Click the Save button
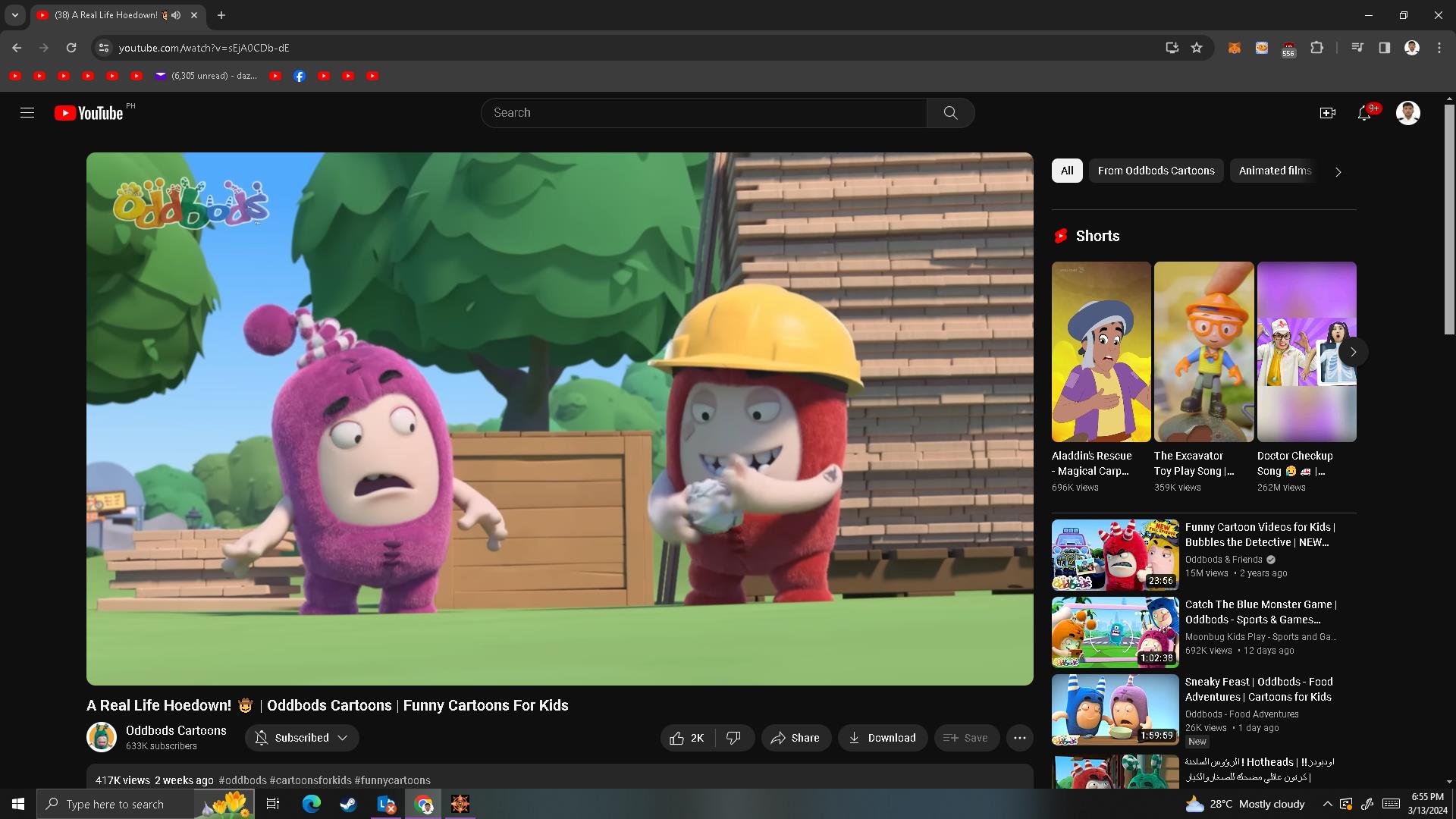This screenshot has width=1456, height=819. click(x=966, y=738)
